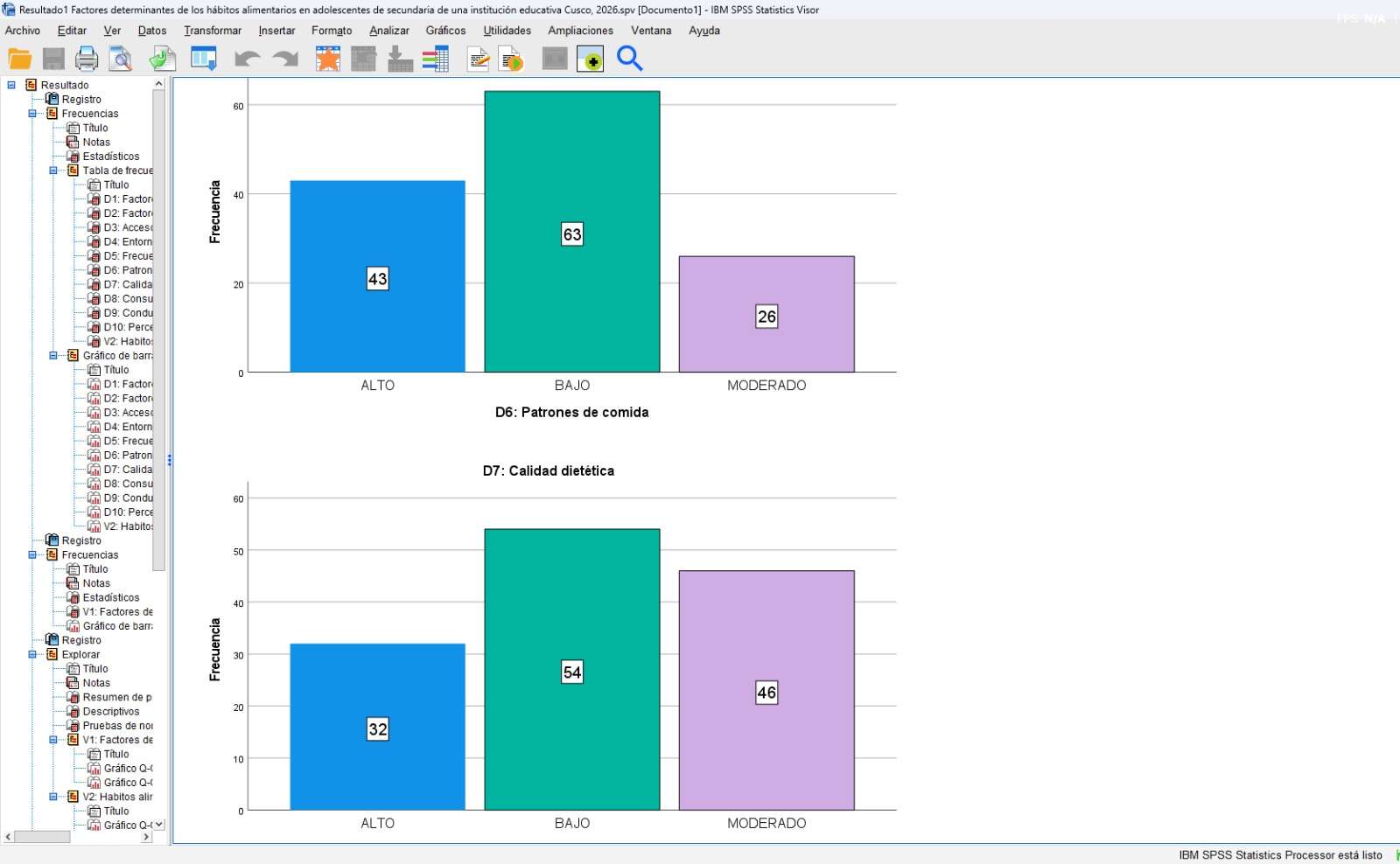The image size is (1400, 864).
Task: Click the orange star Go to Data icon
Action: [328, 59]
